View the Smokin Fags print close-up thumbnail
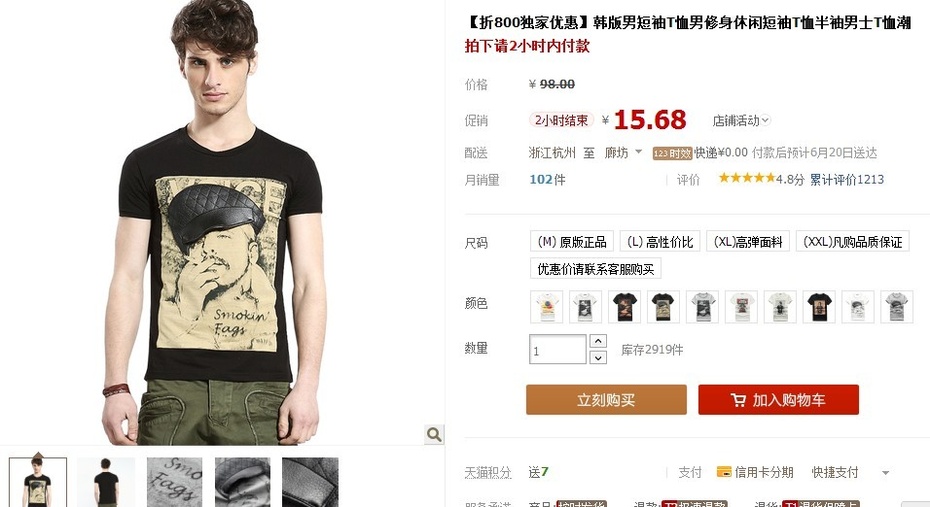The height and width of the screenshot is (507, 930). (174, 482)
